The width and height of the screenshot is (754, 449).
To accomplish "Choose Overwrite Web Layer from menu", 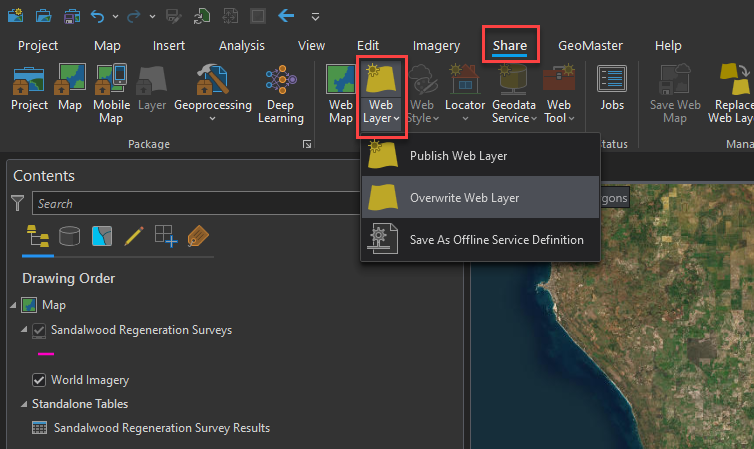I will (464, 198).
